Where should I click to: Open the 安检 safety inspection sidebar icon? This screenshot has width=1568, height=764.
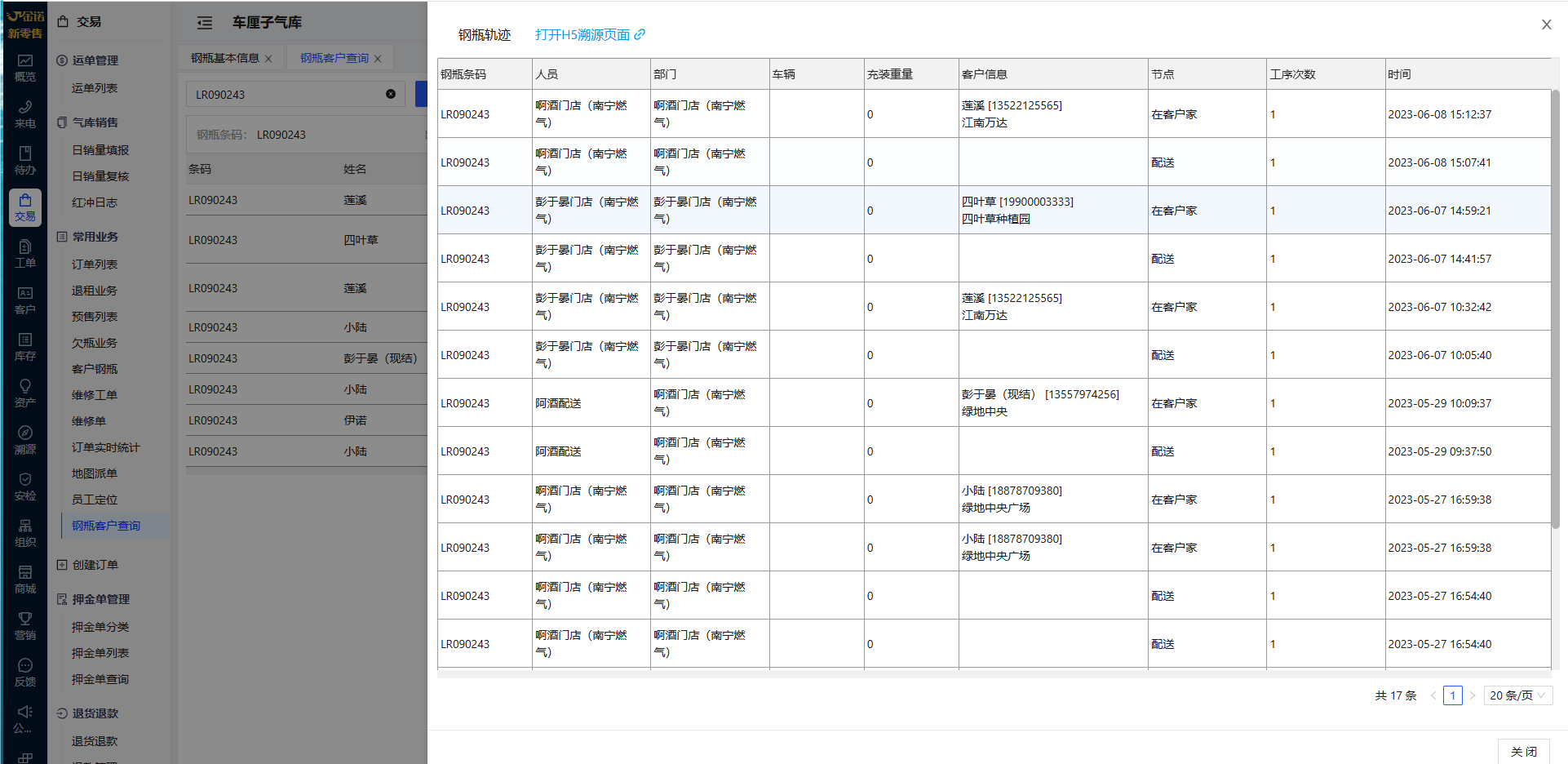pos(25,486)
